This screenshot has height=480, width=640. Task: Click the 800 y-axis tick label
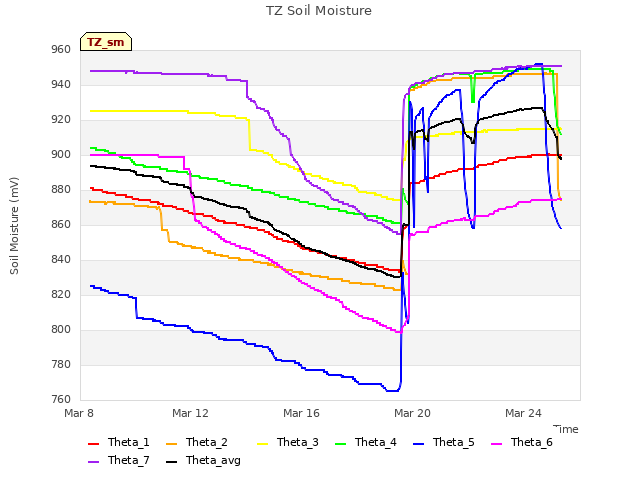[61, 330]
